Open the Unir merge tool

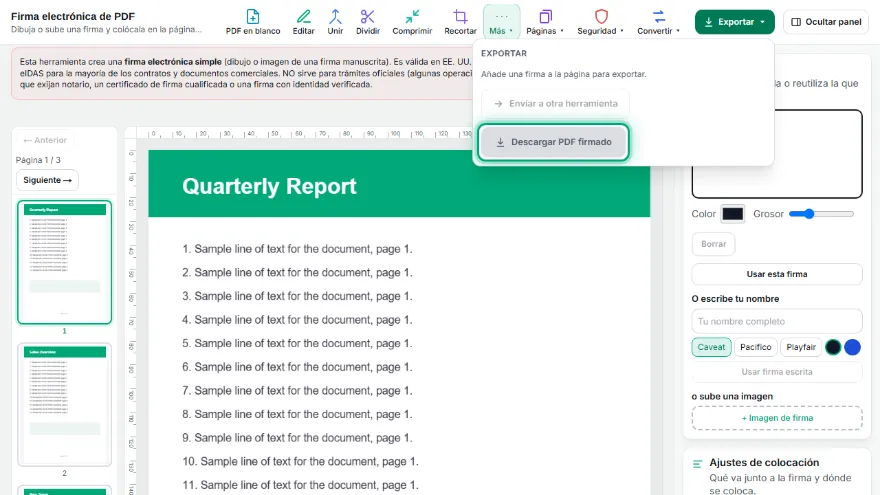pyautogui.click(x=335, y=22)
